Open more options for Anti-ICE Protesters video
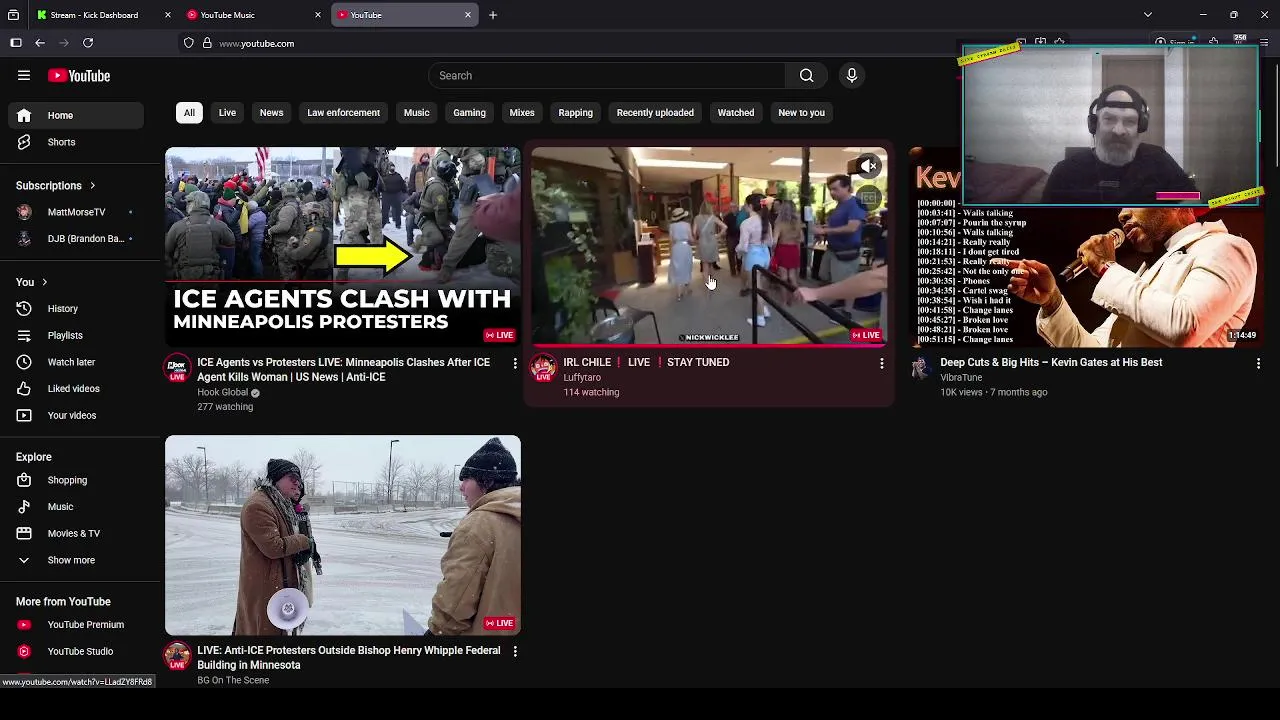Viewport: 1280px width, 720px height. (x=515, y=651)
